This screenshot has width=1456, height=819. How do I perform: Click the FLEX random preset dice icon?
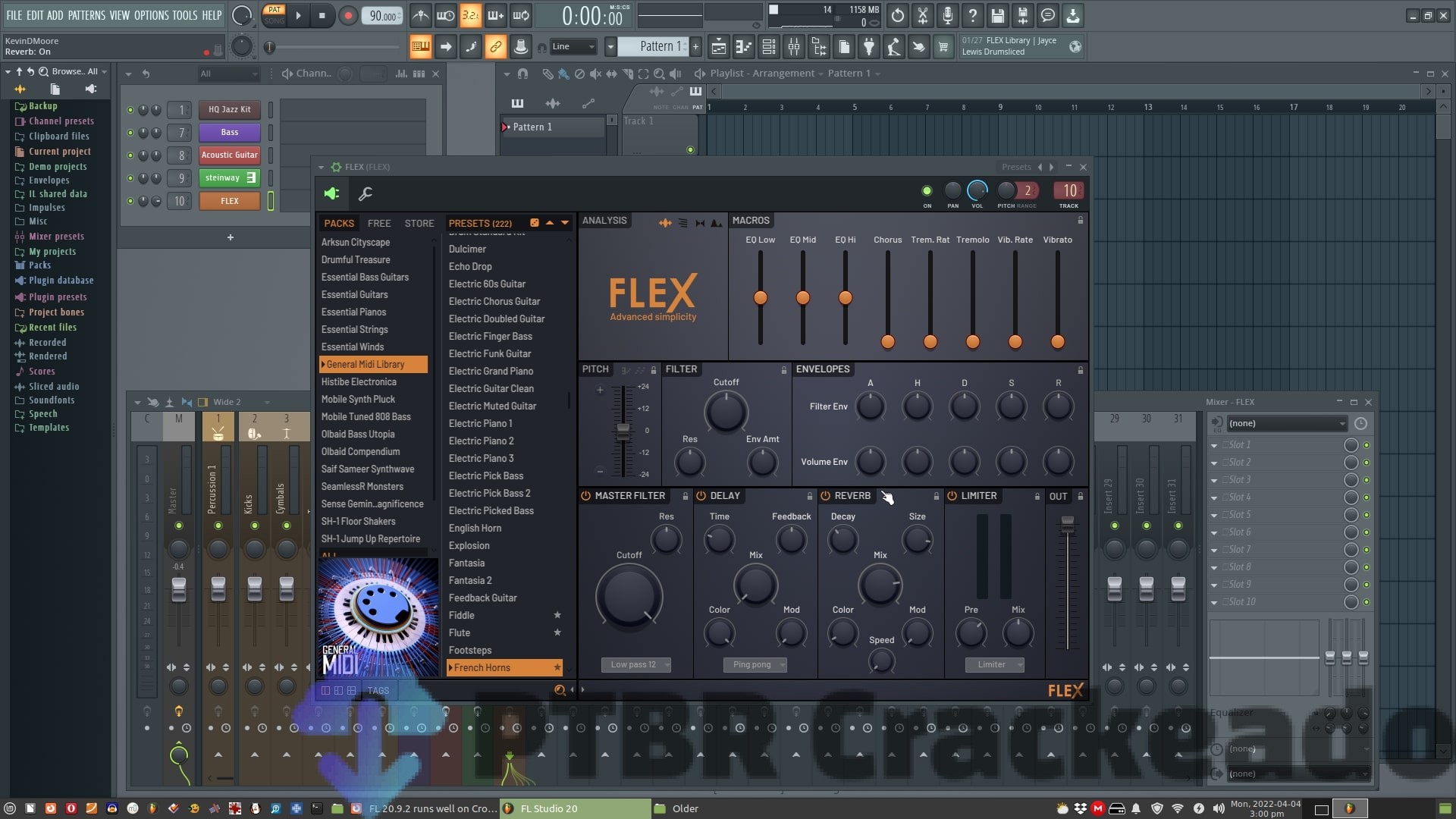(x=535, y=223)
